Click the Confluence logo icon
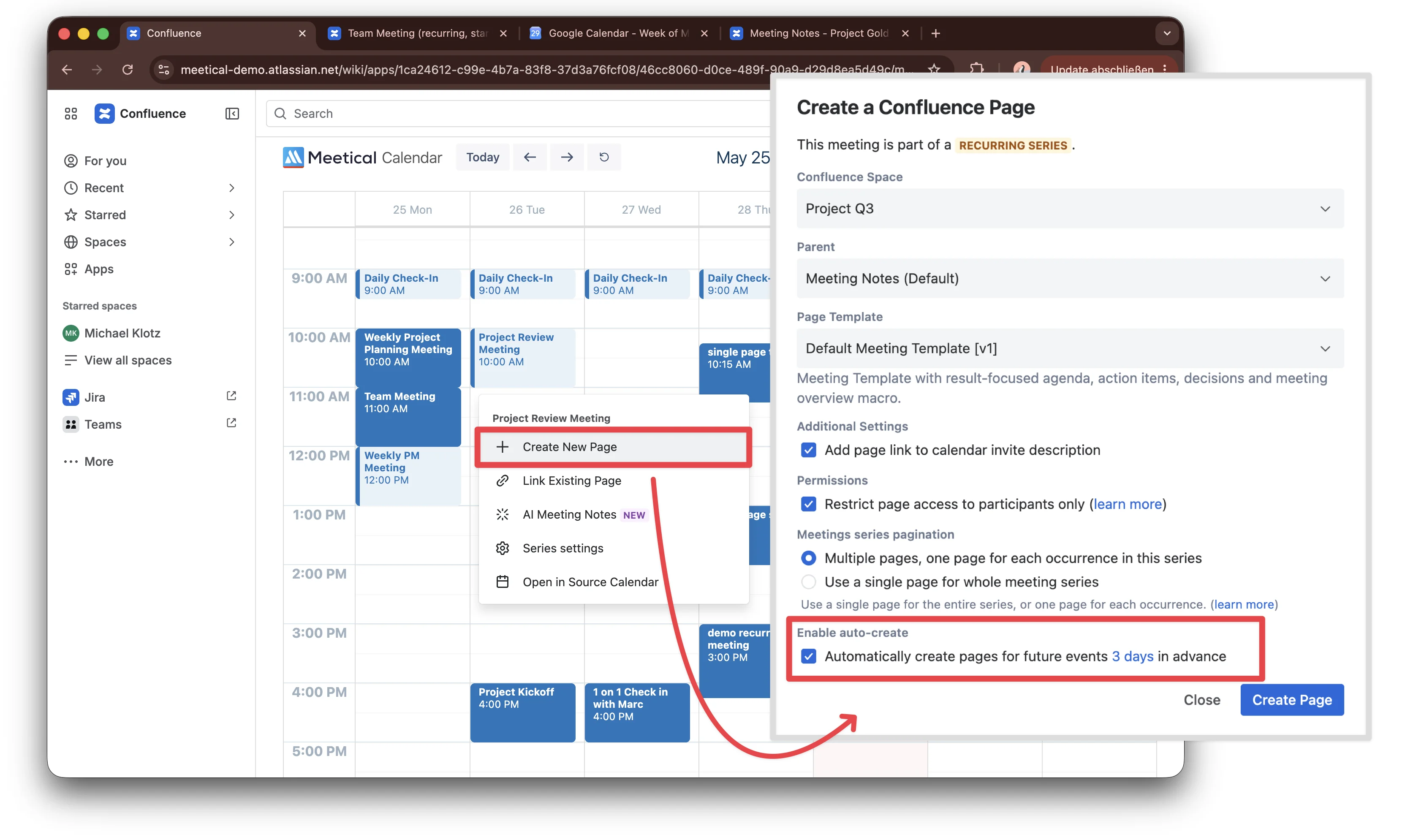The width and height of the screenshot is (1424, 840). pyautogui.click(x=104, y=114)
